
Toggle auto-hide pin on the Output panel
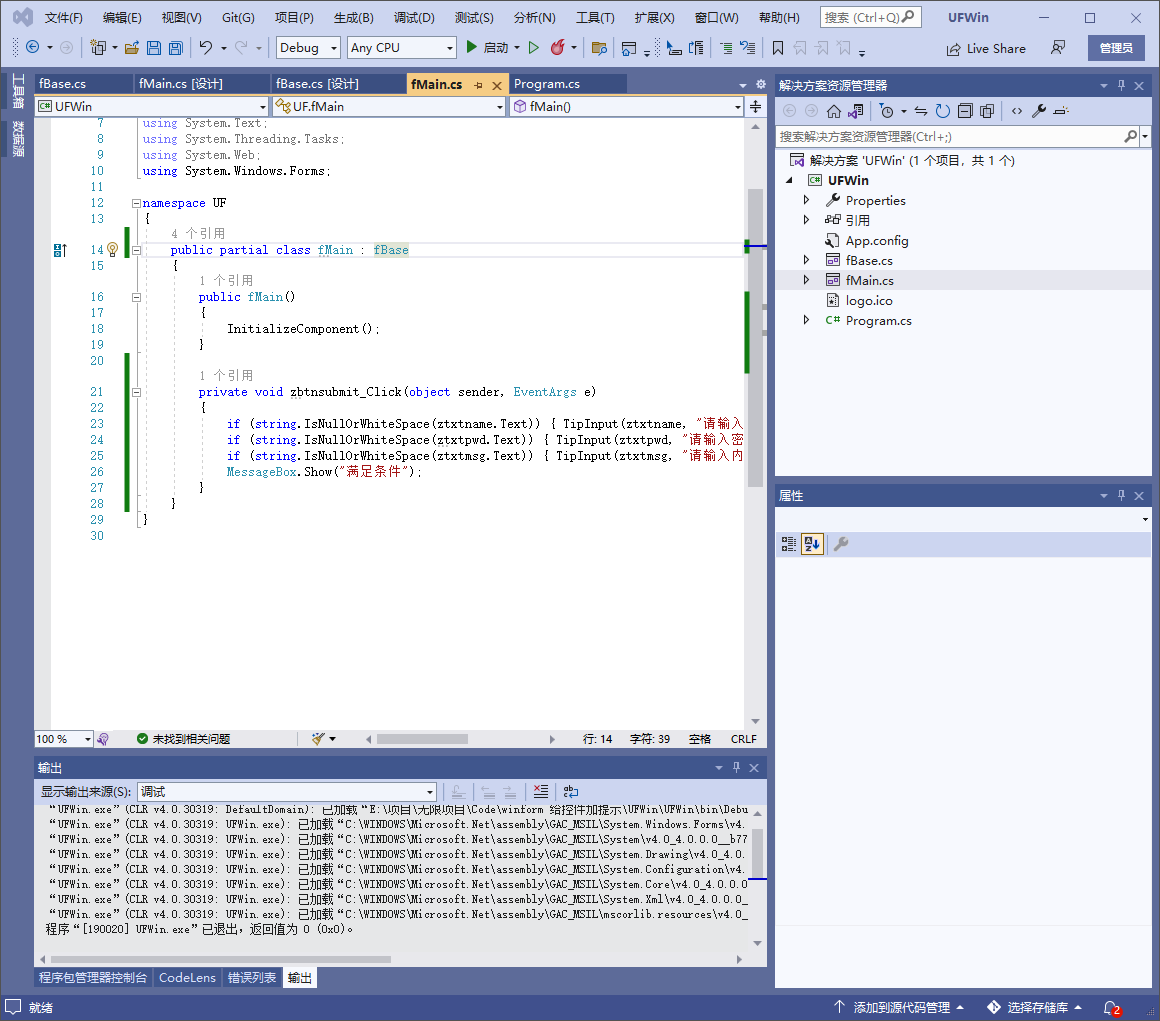(x=736, y=768)
